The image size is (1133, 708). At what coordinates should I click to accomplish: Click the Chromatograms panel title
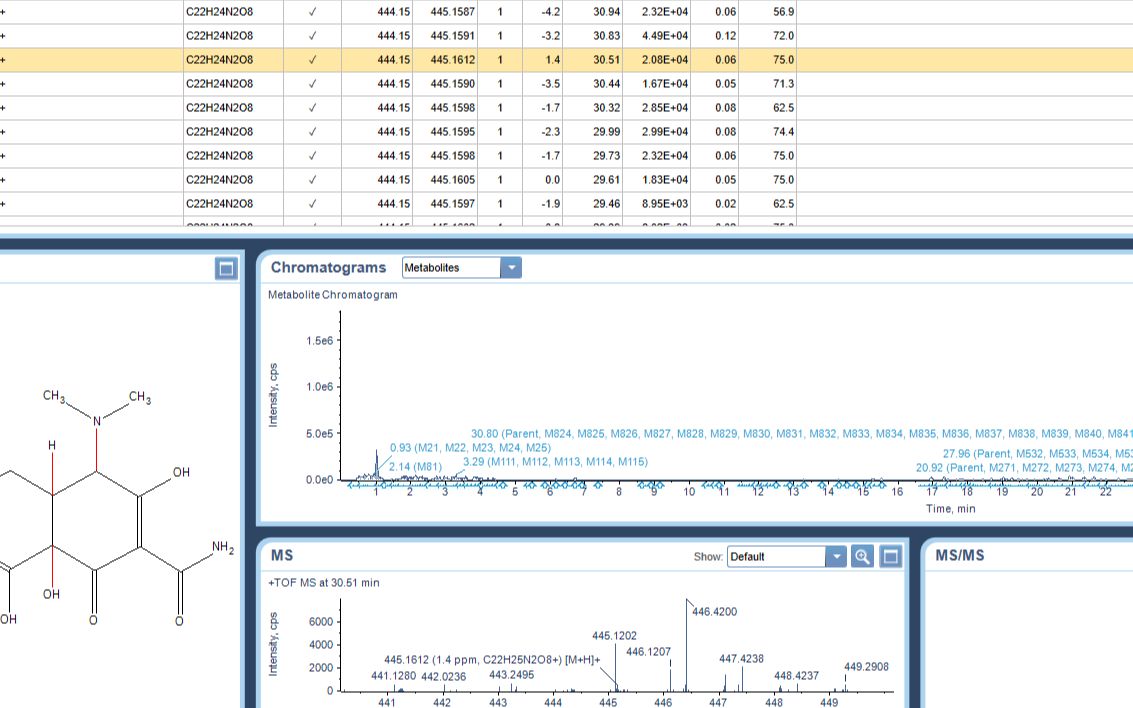pyautogui.click(x=327, y=267)
